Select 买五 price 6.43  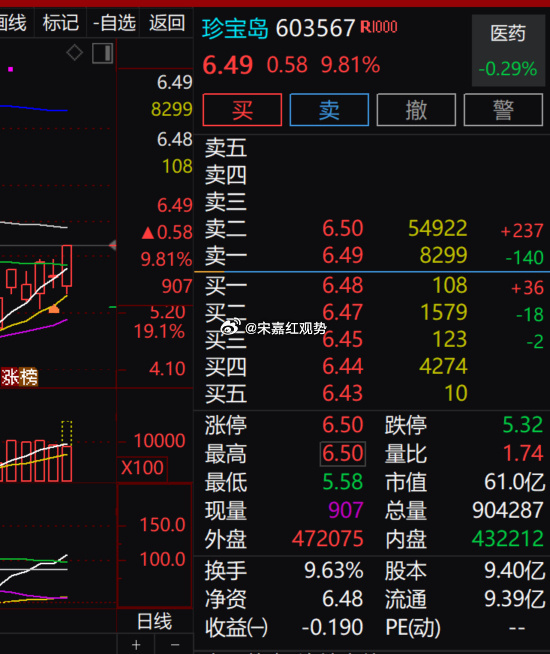pos(343,393)
